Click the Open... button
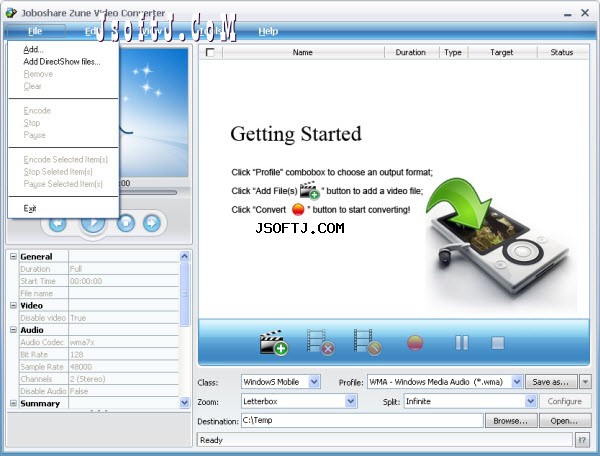This screenshot has height=456, width=600. 564,421
